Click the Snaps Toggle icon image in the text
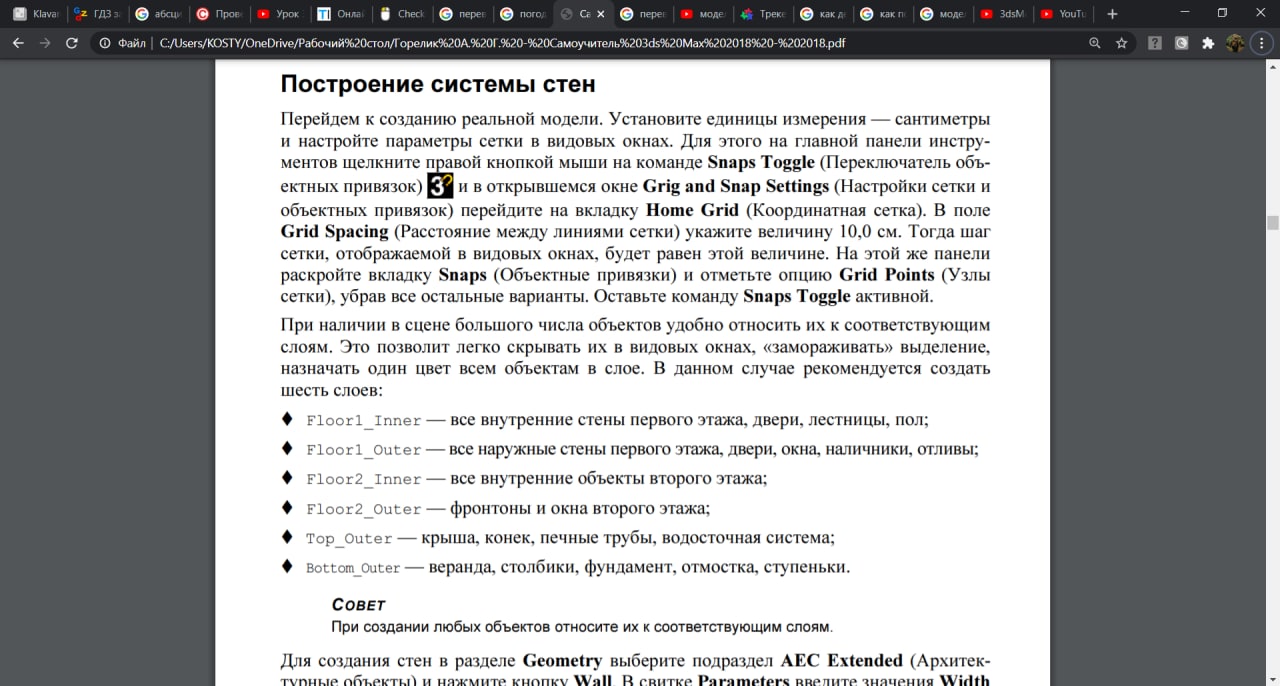Viewport: 1280px width, 686px height. coord(440,186)
